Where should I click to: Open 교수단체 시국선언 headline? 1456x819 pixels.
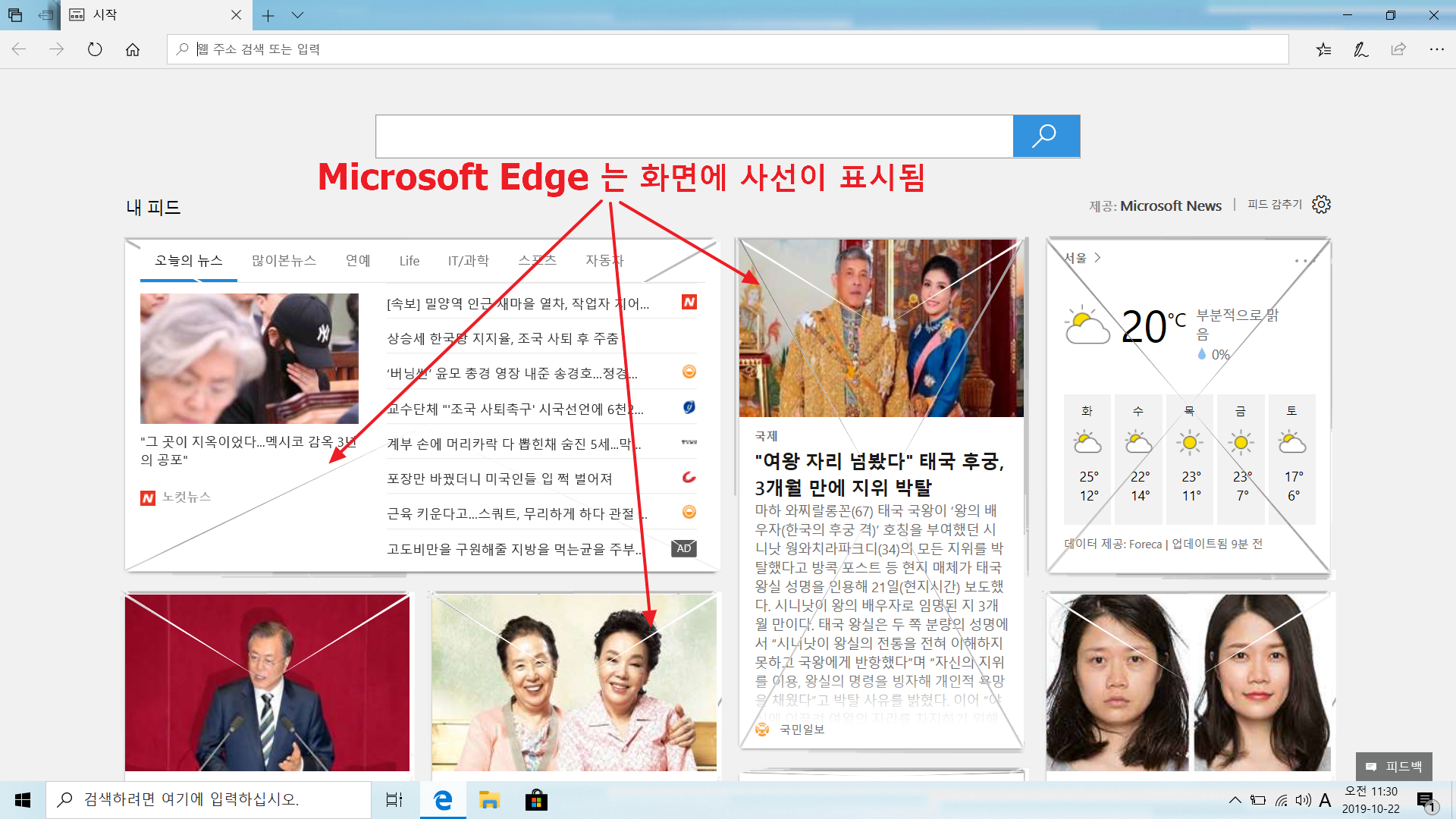[x=516, y=409]
